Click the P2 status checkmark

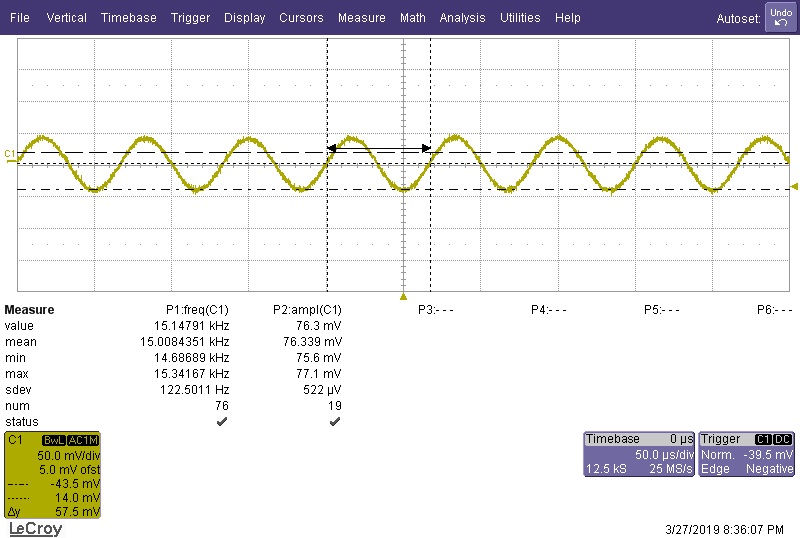pyautogui.click(x=335, y=422)
